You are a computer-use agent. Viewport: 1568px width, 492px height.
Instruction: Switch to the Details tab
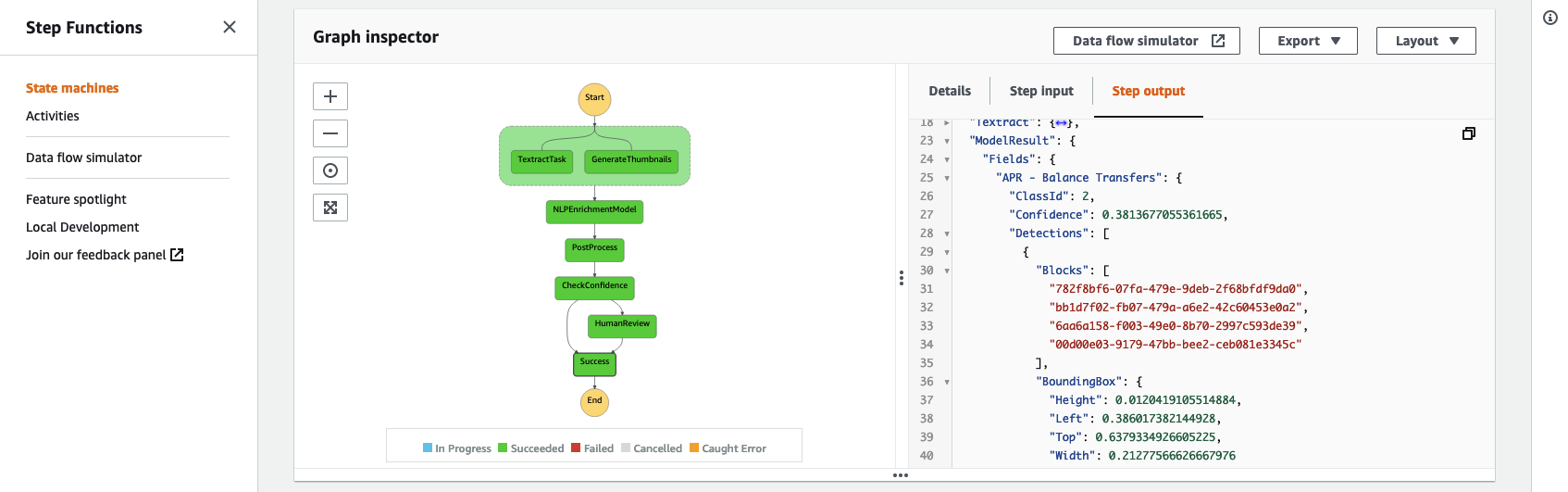click(950, 91)
